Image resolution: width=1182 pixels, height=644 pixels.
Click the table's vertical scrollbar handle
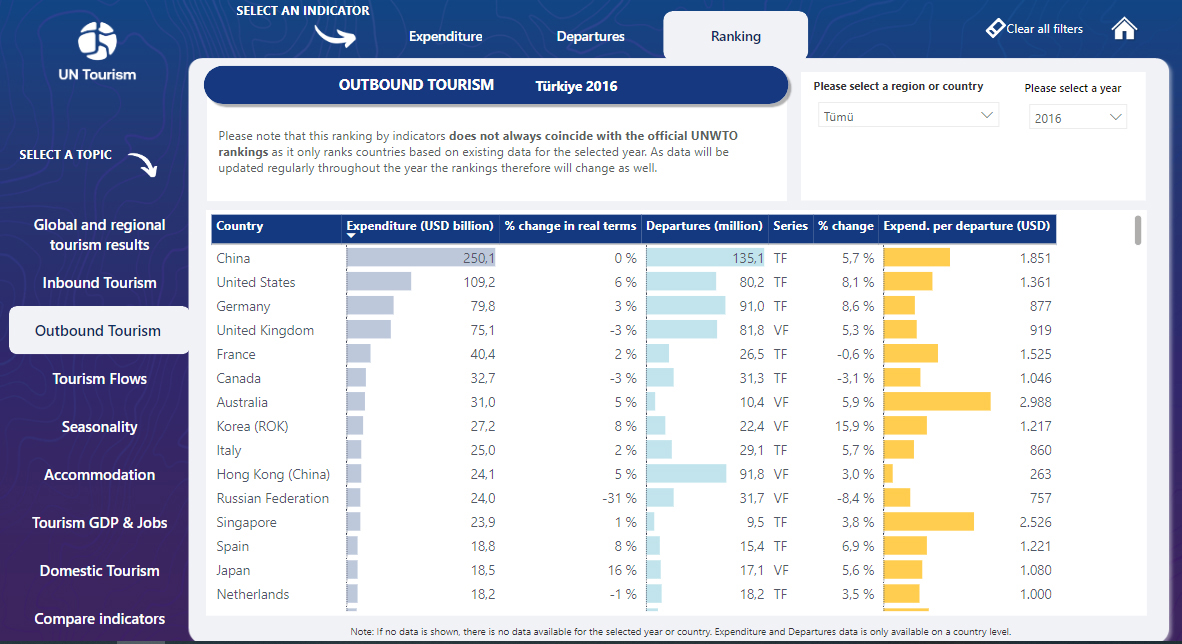point(1138,230)
